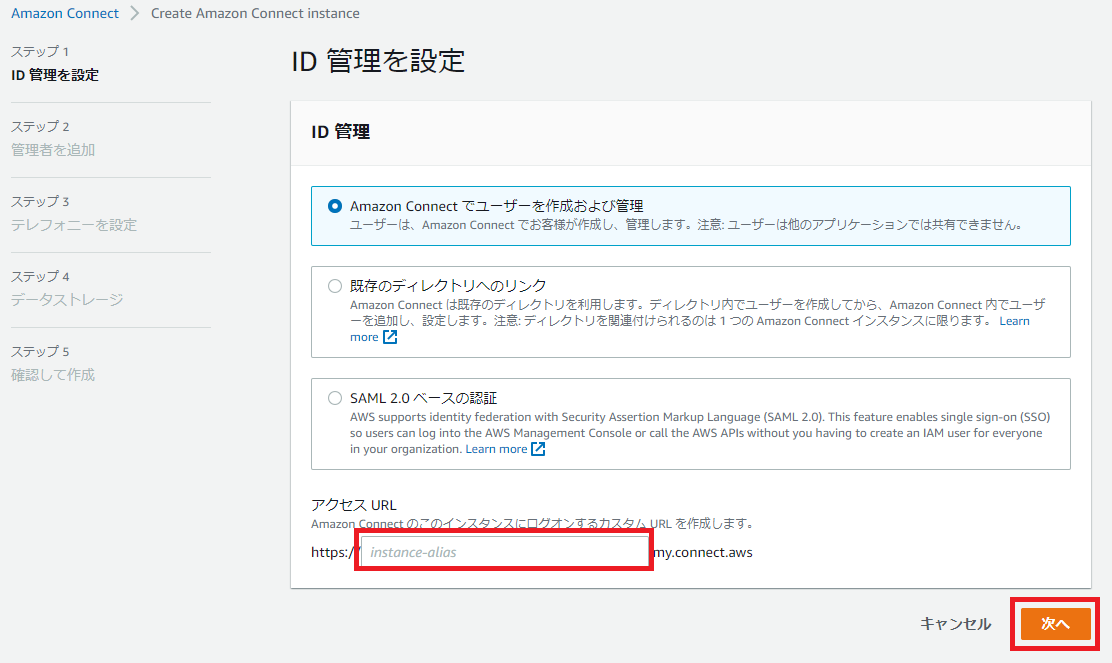Viewport: 1112px width, 663px height.
Task: Click the アクセス URL label
Action: pyautogui.click(x=353, y=505)
